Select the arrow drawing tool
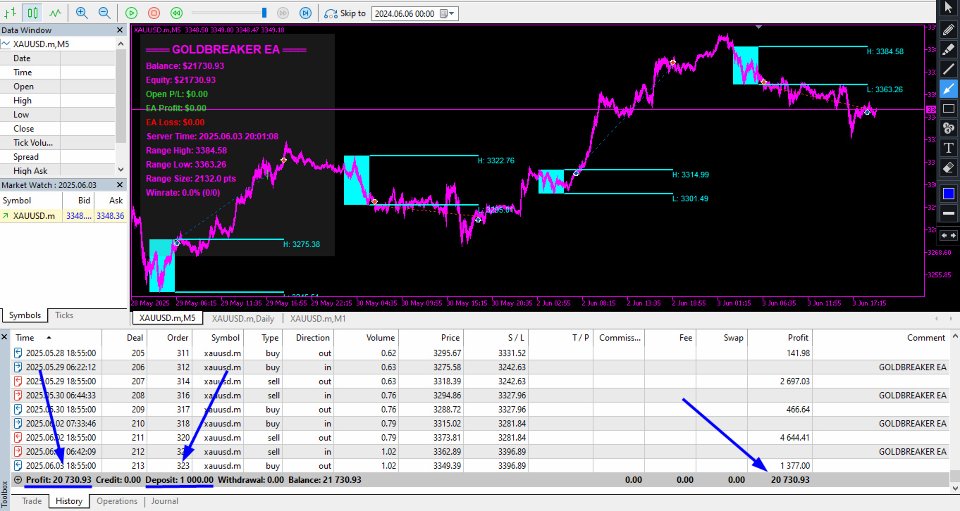Viewport: 960px width, 511px height. [948, 89]
